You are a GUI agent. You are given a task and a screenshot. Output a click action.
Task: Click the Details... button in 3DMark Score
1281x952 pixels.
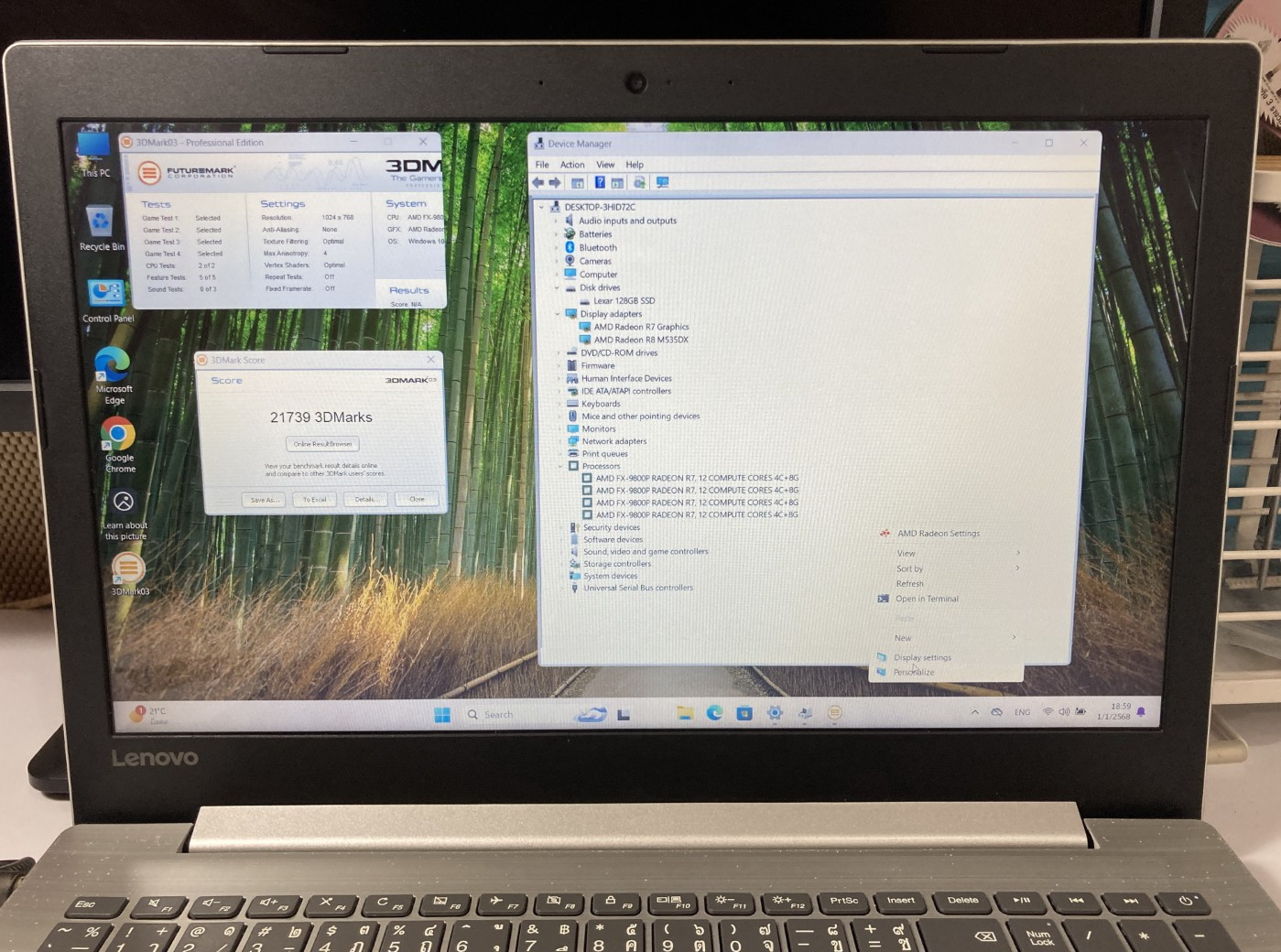coord(365,499)
